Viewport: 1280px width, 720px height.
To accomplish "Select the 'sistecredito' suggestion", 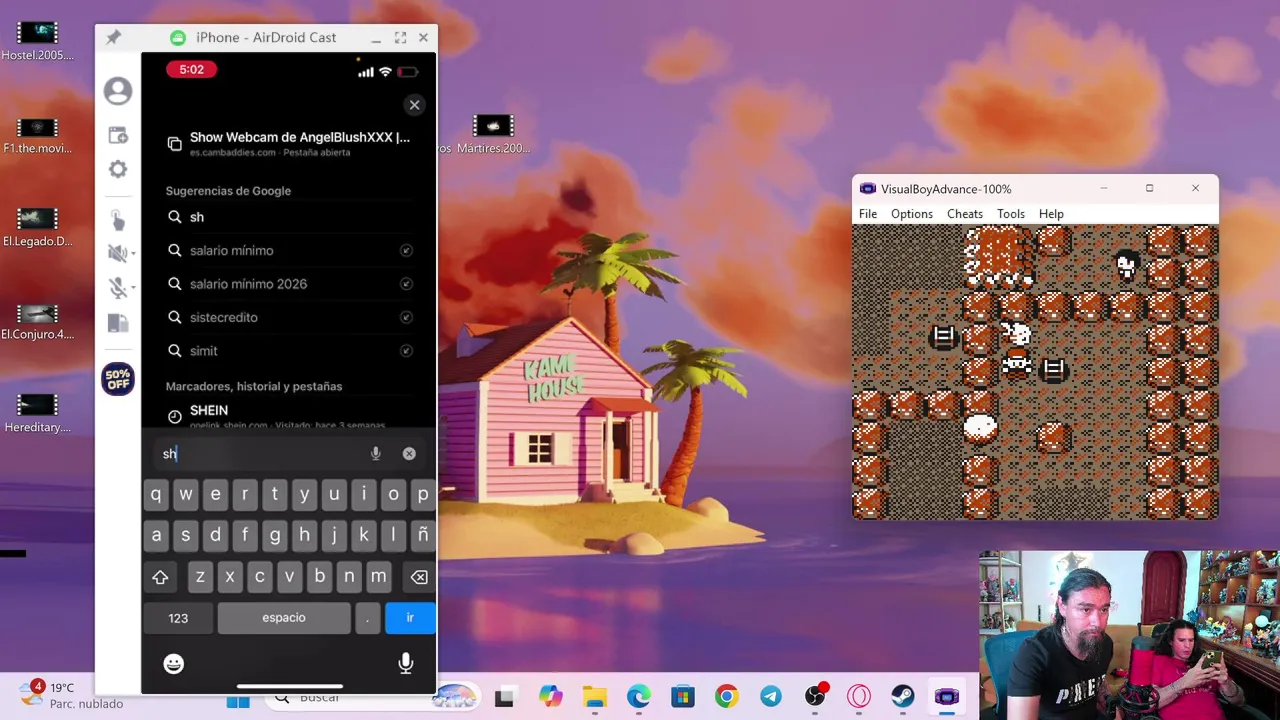I will pos(290,317).
